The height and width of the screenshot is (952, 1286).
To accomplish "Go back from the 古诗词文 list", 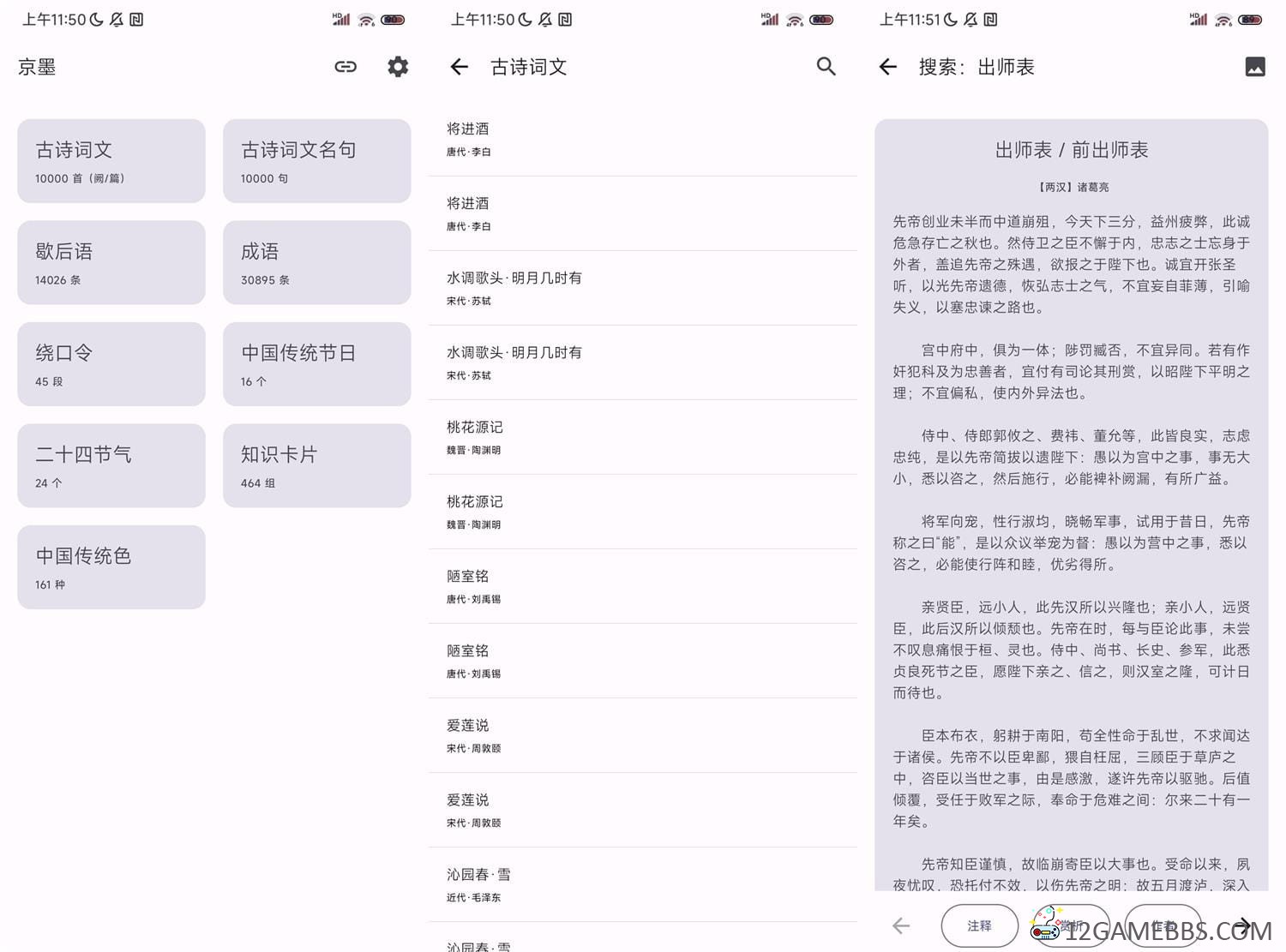I will [x=460, y=67].
